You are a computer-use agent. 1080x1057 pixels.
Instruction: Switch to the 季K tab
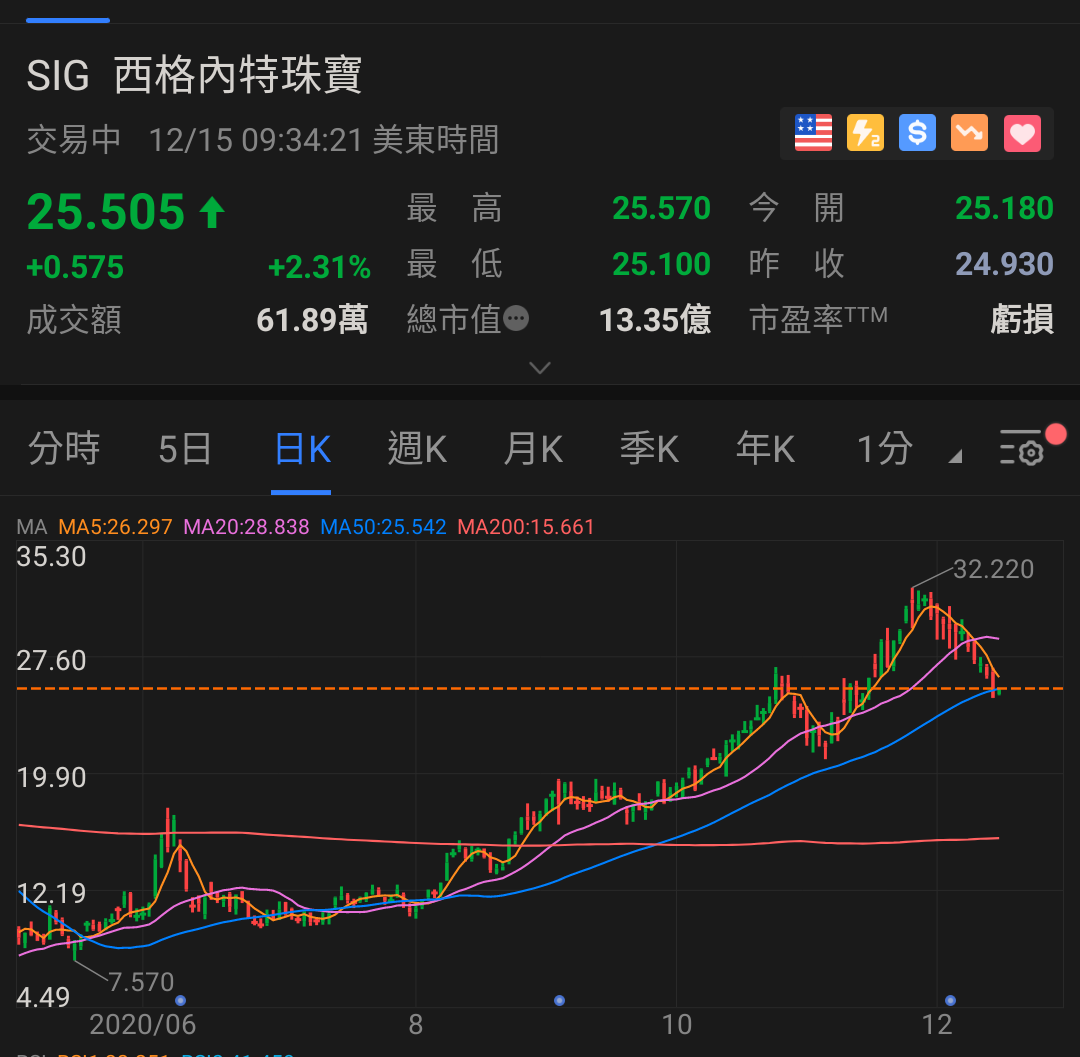pos(649,449)
